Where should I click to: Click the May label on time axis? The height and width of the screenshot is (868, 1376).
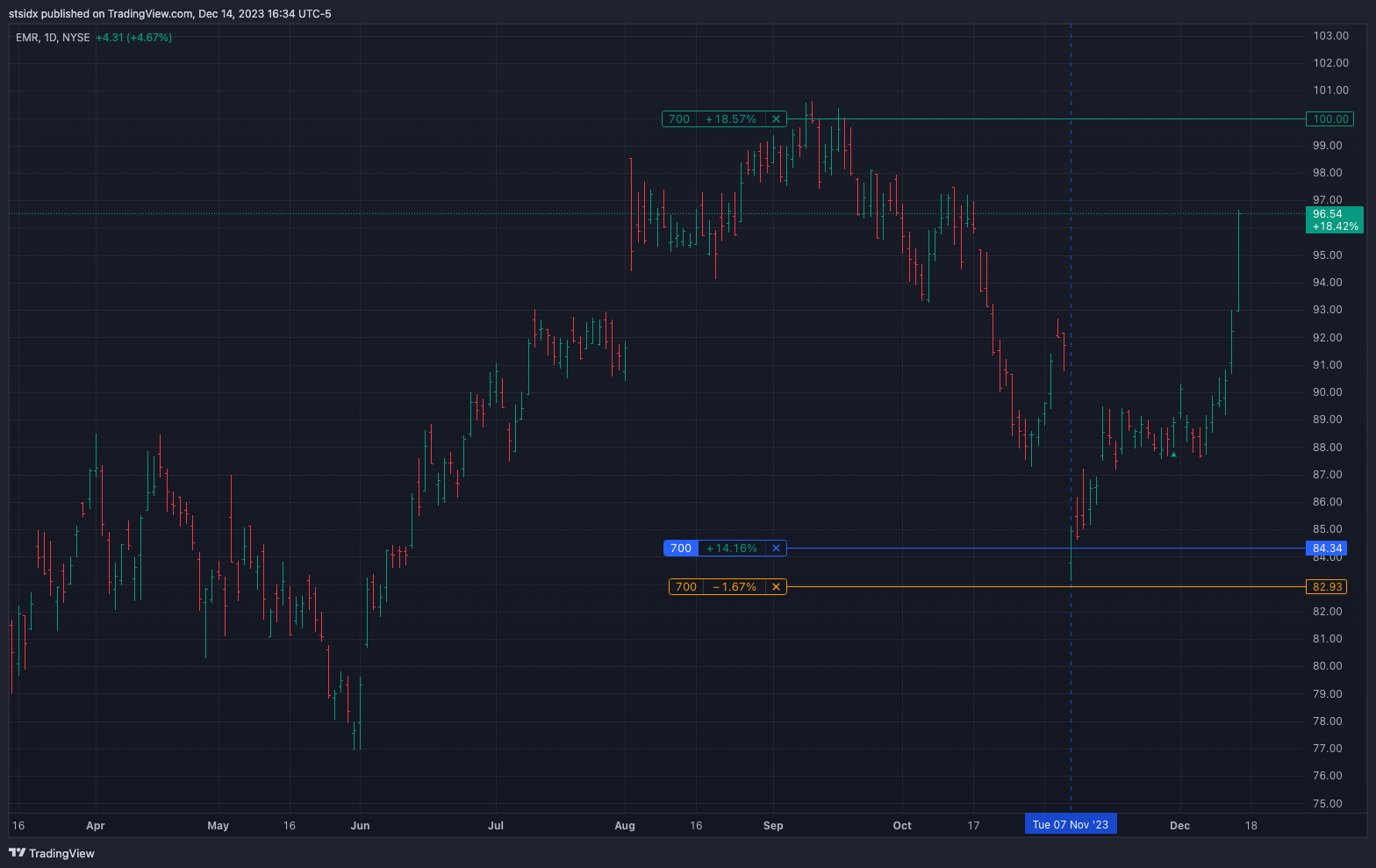click(218, 826)
